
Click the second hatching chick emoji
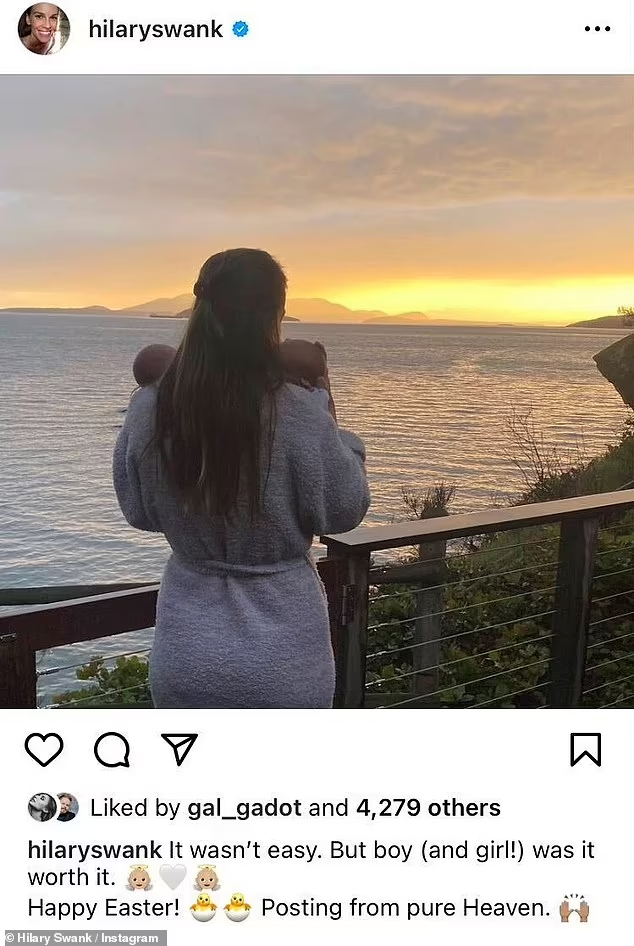(x=238, y=907)
